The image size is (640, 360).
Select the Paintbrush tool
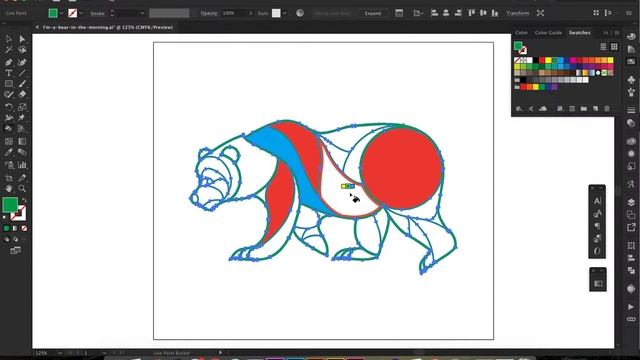tap(22, 84)
